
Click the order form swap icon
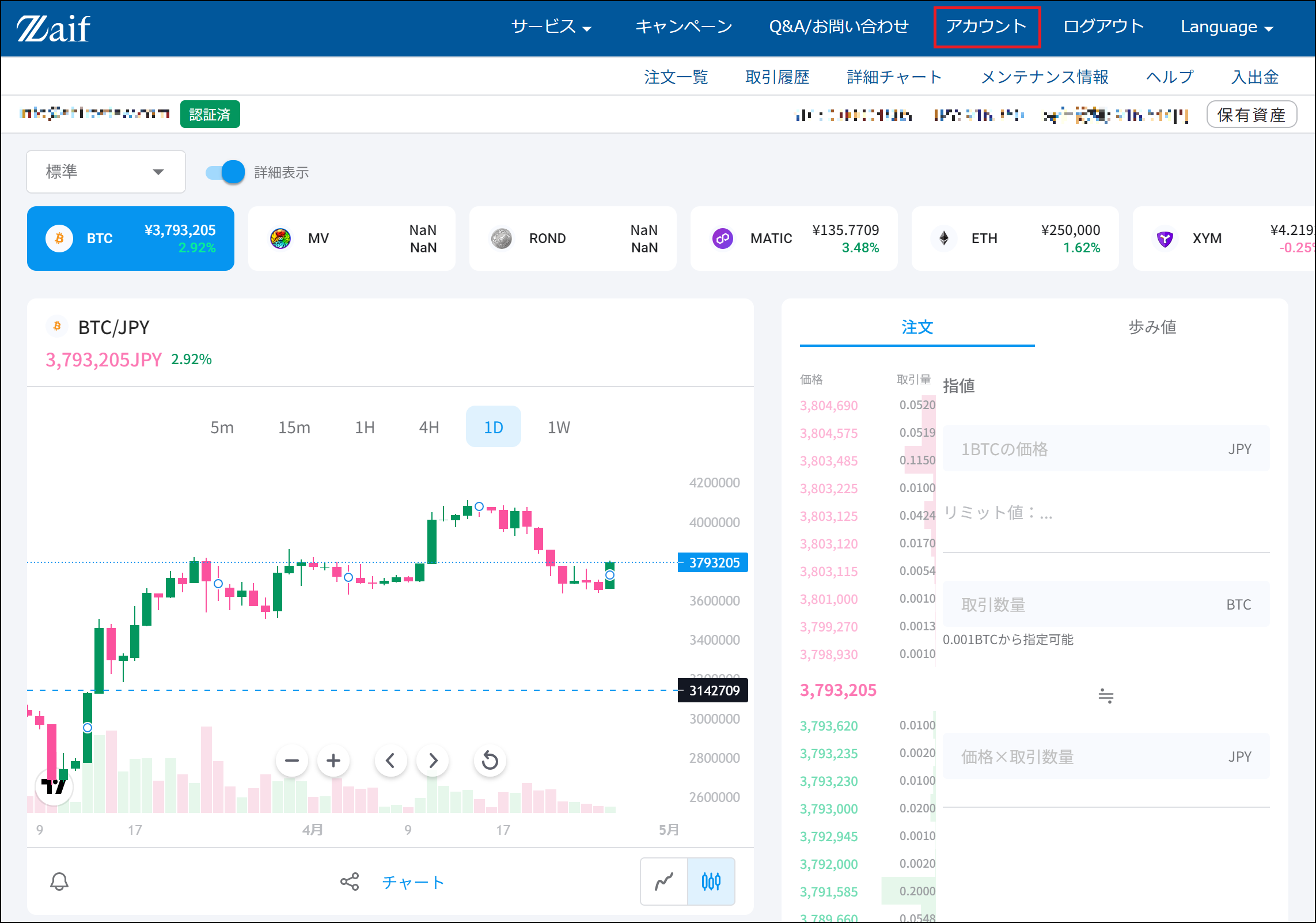tap(1106, 696)
